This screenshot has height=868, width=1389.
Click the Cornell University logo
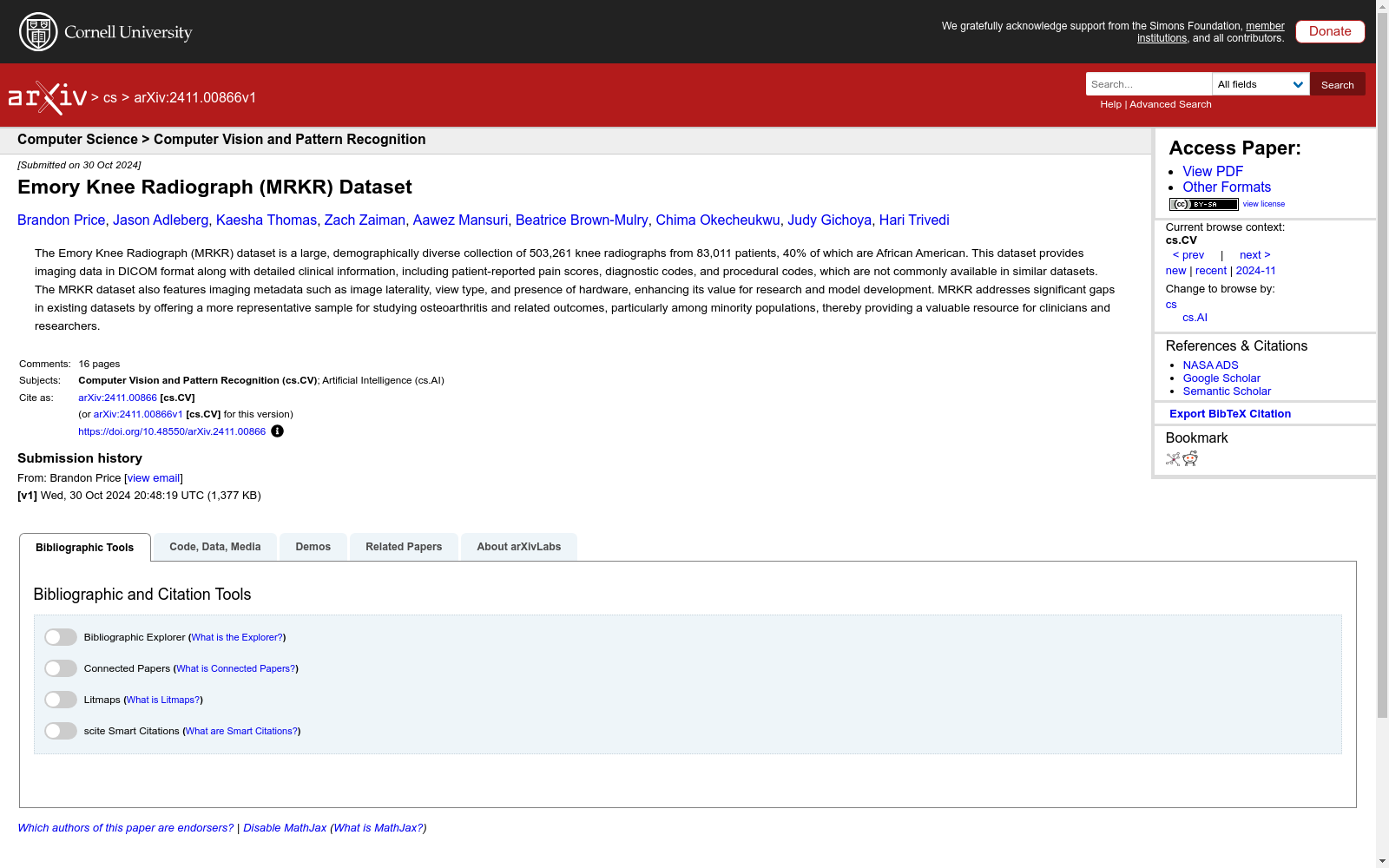pyautogui.click(x=105, y=31)
